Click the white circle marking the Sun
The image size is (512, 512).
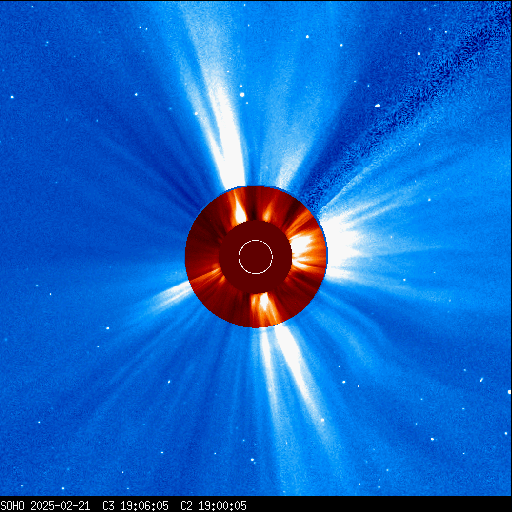(256, 257)
